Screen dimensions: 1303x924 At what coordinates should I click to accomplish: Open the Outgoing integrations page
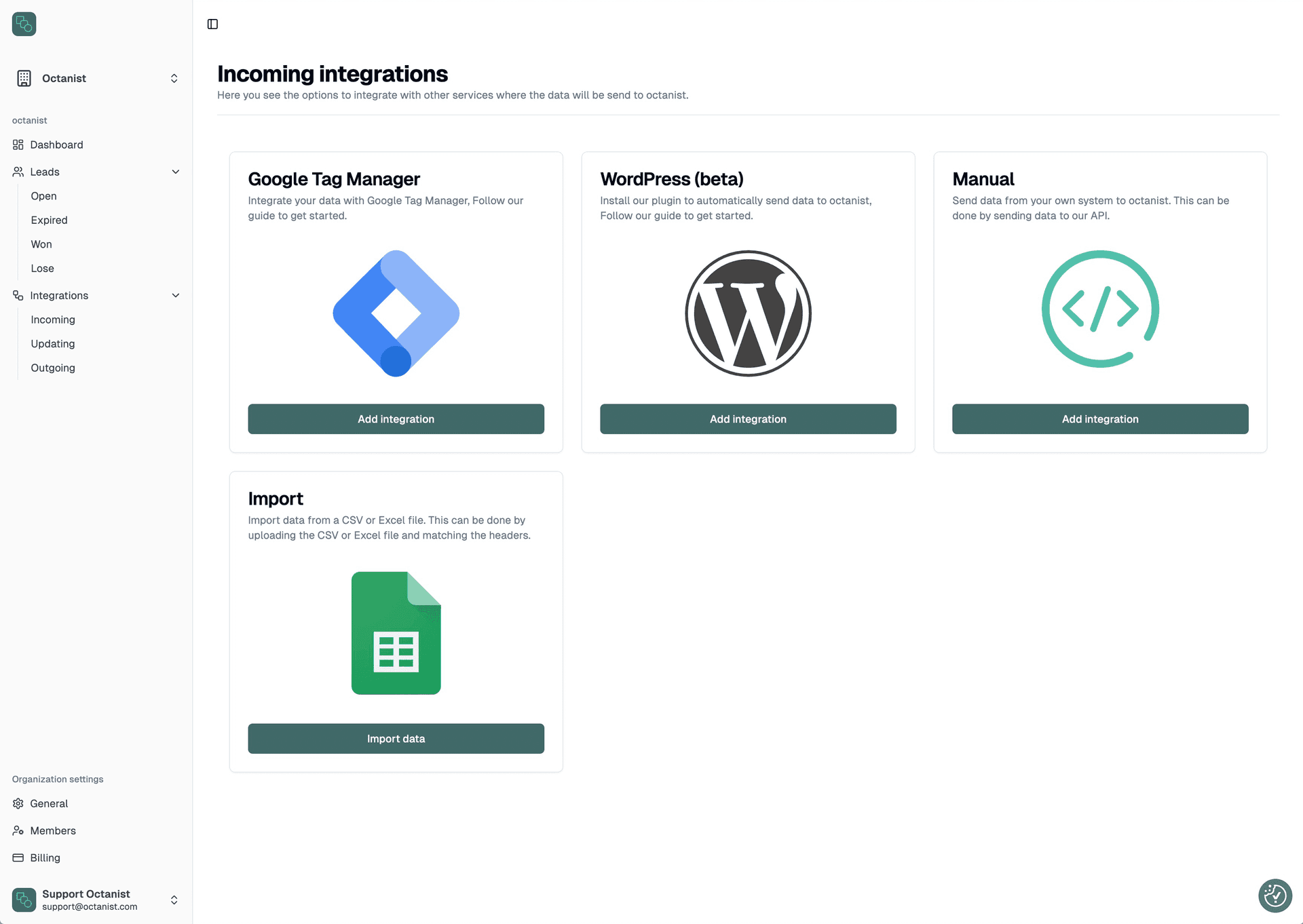52,368
